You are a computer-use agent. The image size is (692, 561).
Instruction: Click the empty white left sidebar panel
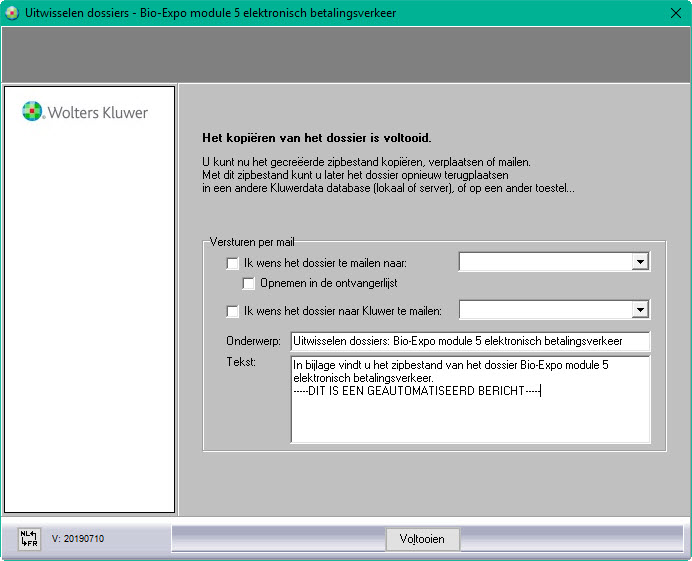(90, 320)
